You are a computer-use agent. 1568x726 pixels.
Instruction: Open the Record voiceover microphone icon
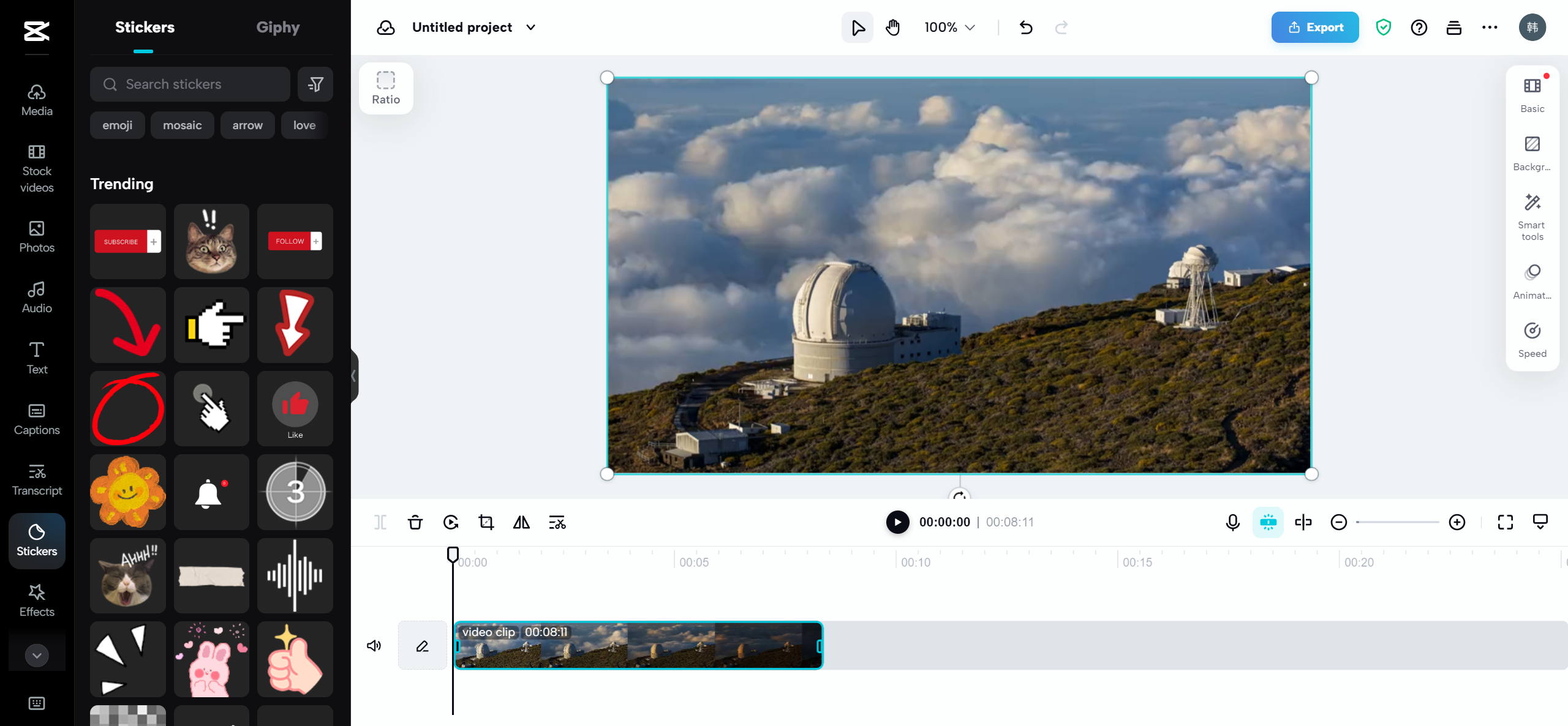(1232, 522)
